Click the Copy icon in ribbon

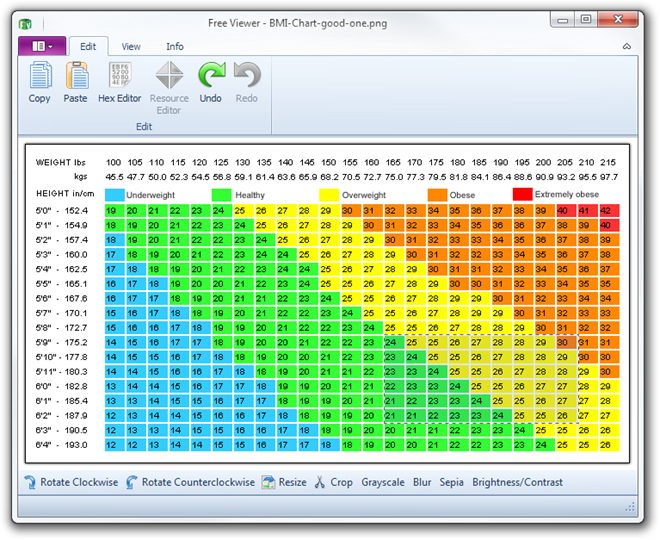pyautogui.click(x=40, y=75)
